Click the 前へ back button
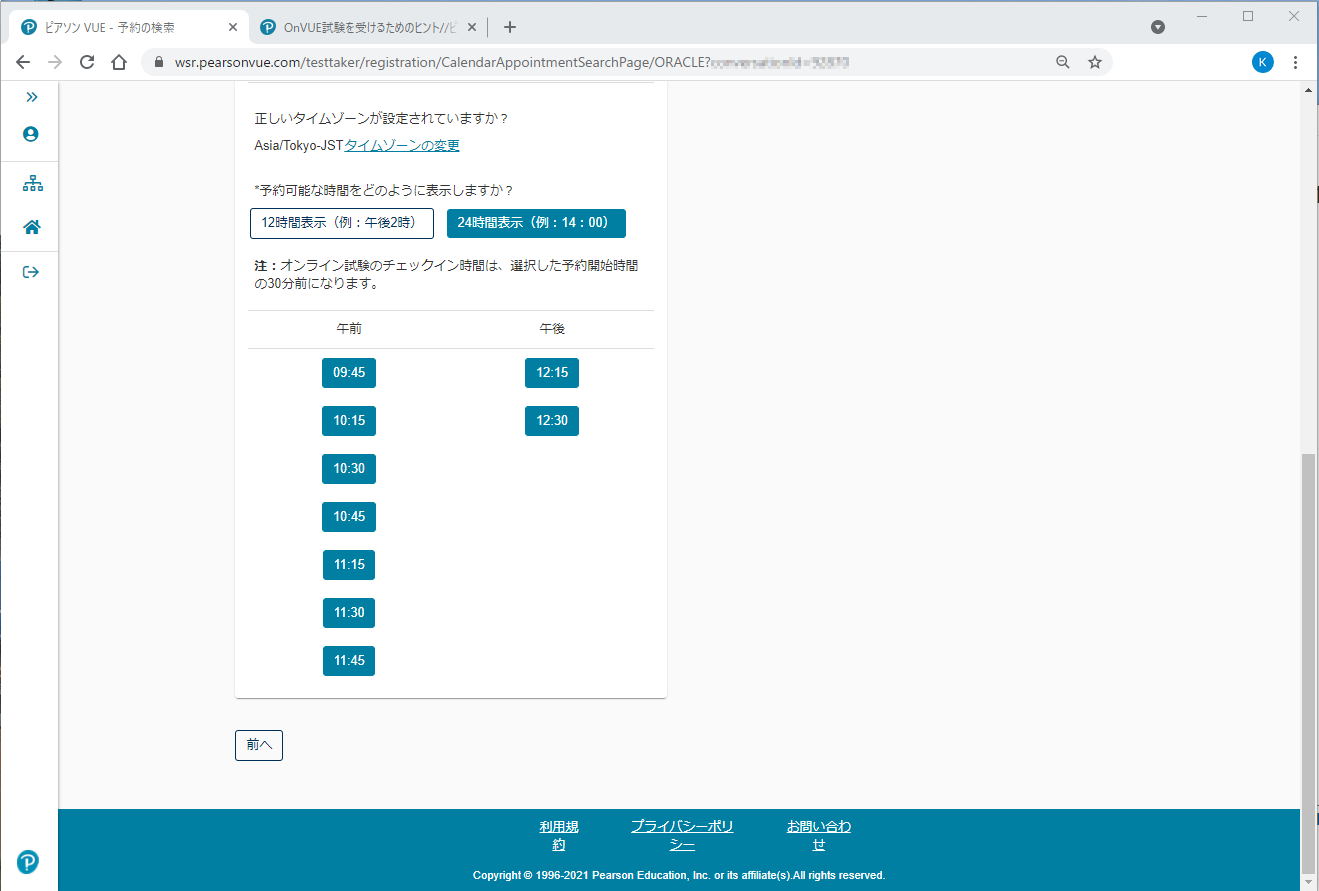This screenshot has height=891, width=1319. click(x=259, y=745)
